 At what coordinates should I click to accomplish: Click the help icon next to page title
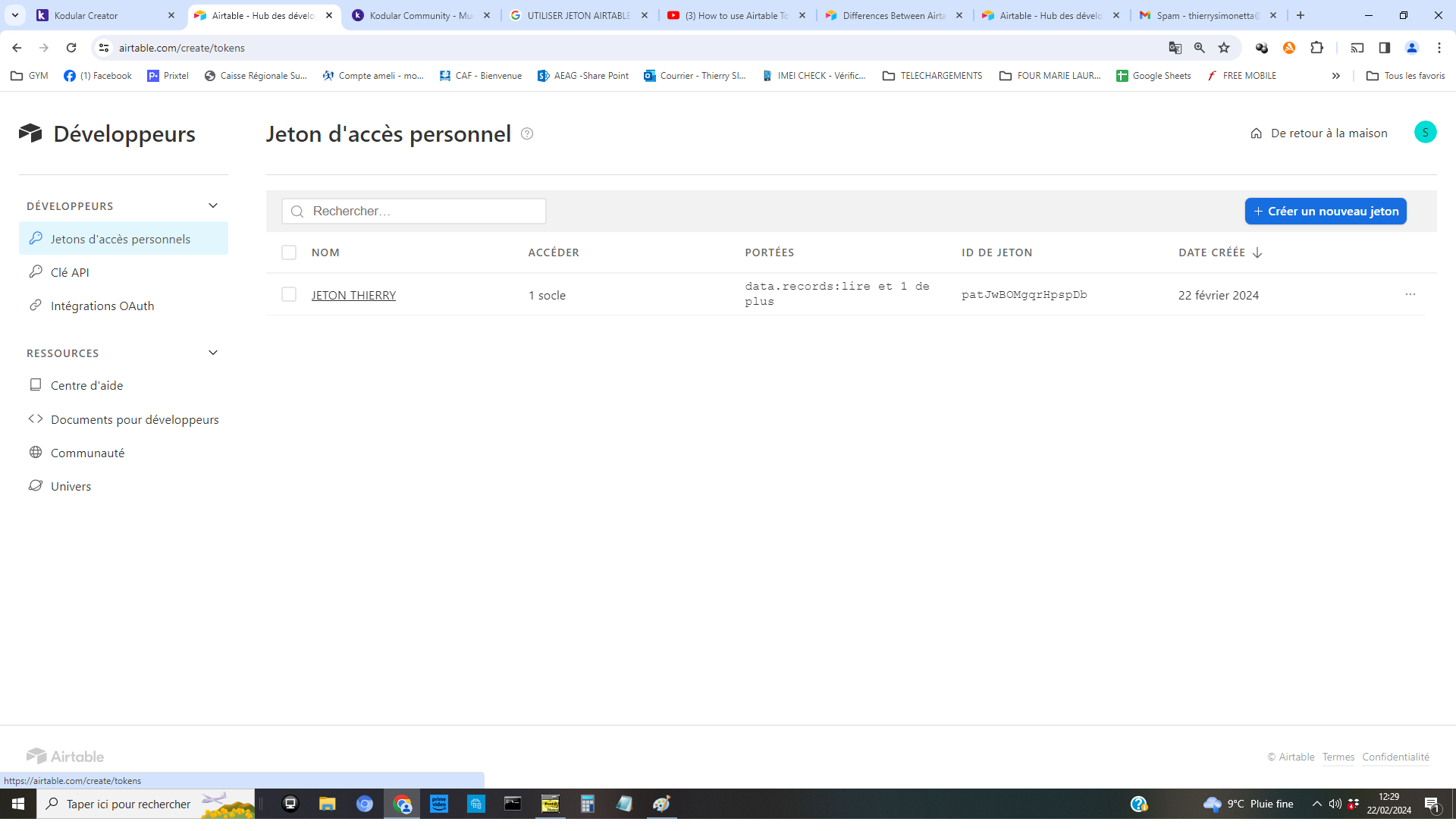(x=526, y=134)
